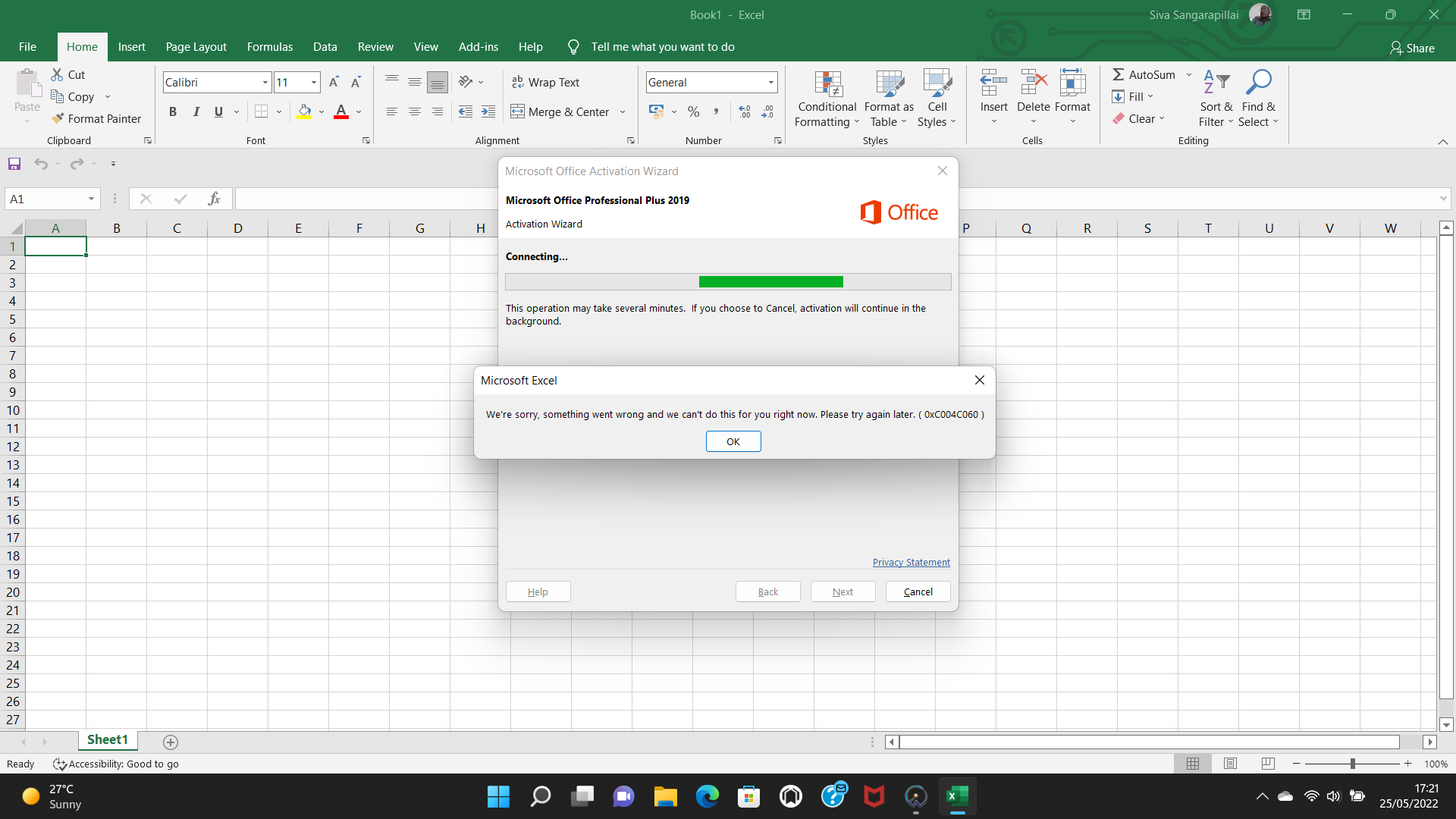Open the Privacy Statement link

[911, 562]
